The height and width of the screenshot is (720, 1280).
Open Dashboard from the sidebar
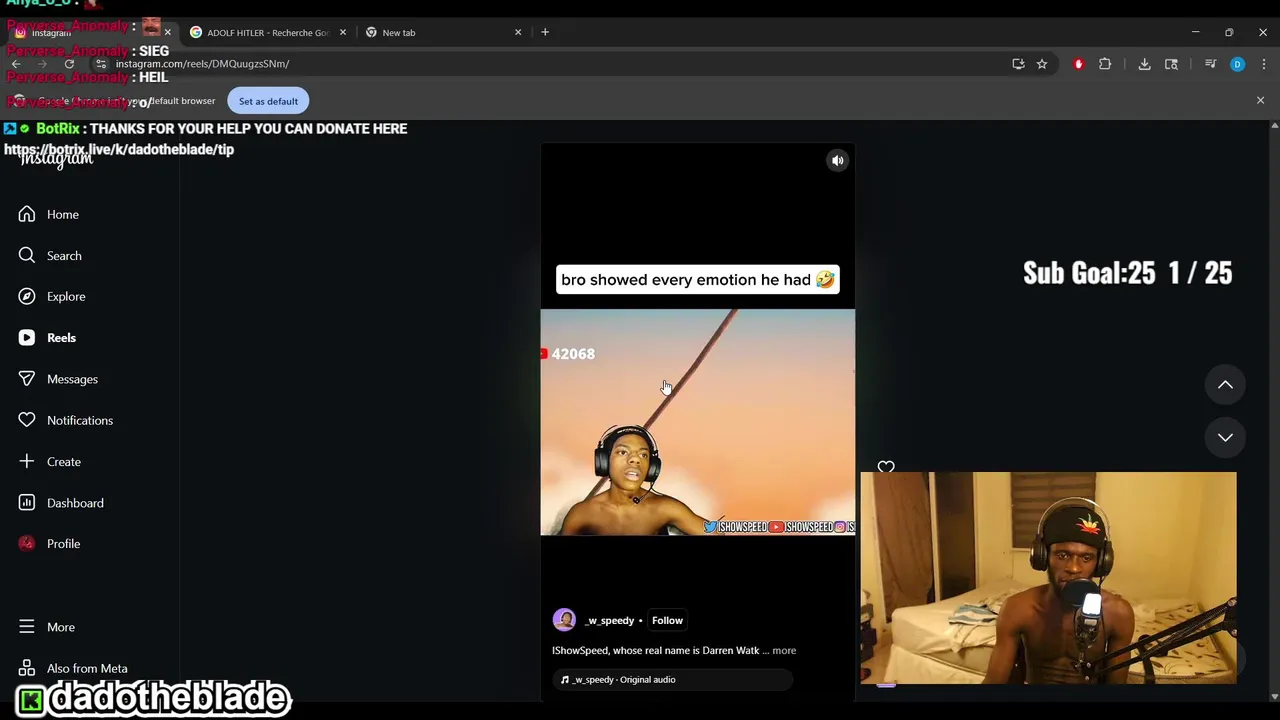coord(60,503)
